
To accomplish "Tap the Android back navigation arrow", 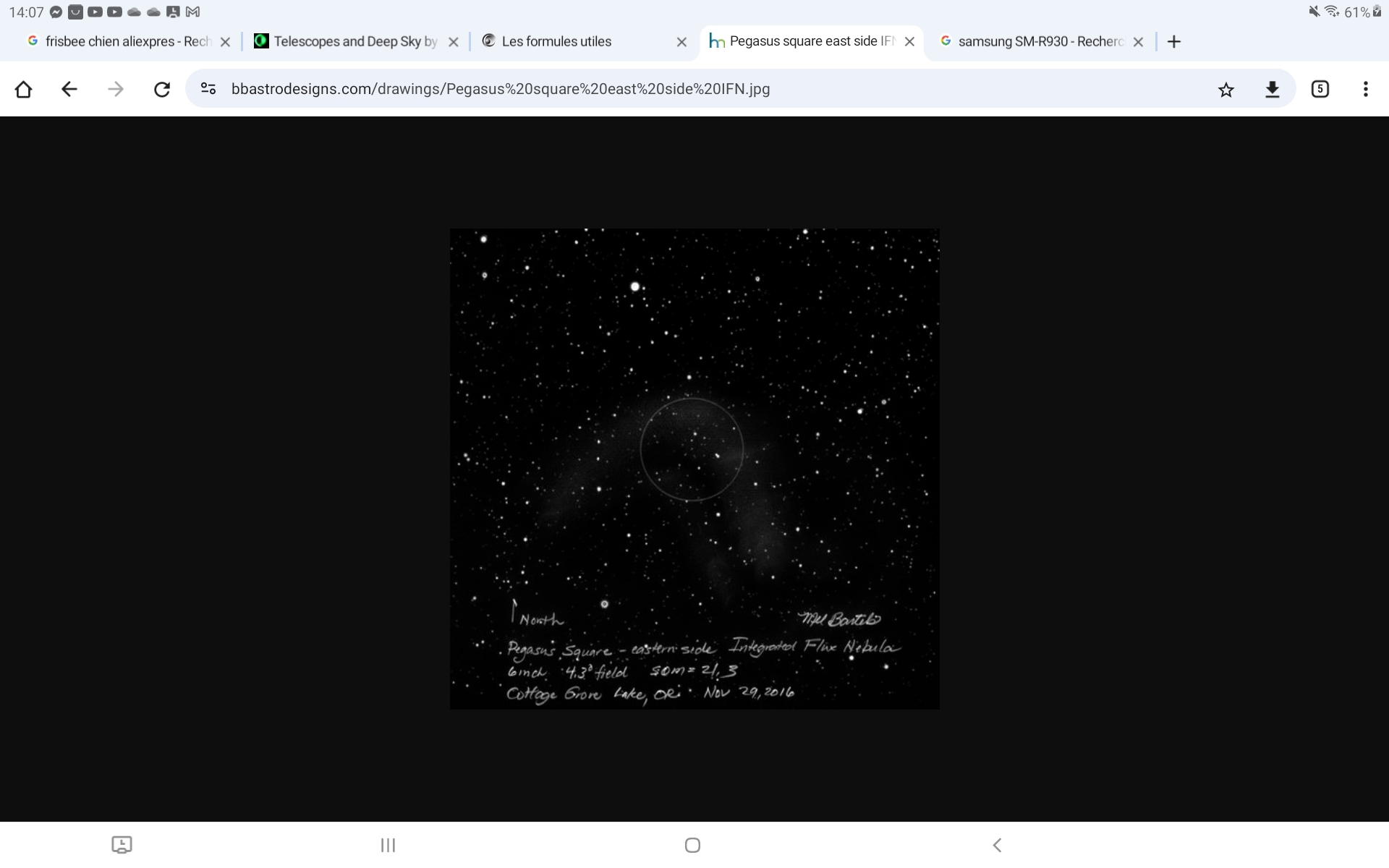I will (998, 845).
